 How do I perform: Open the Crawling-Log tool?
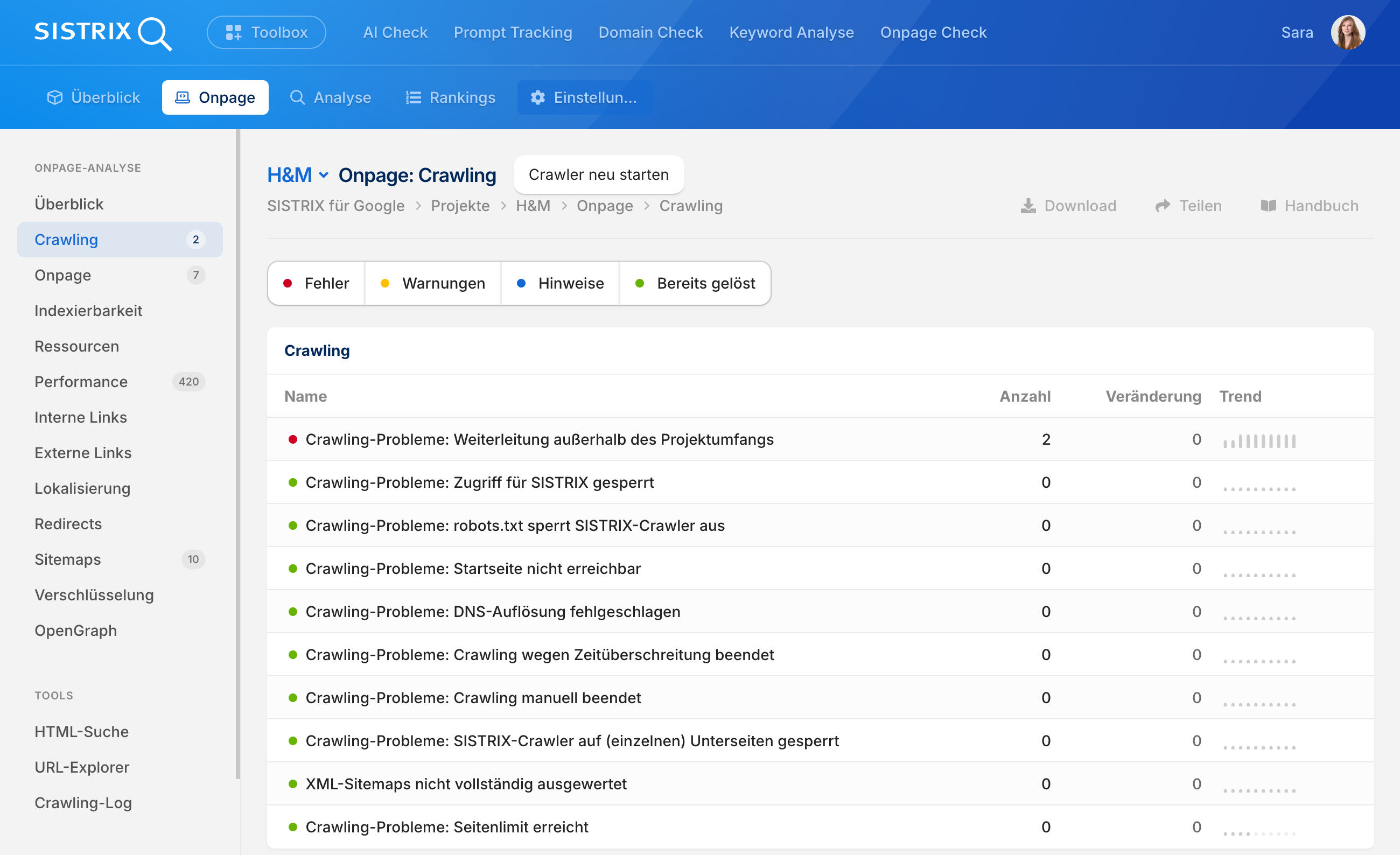(120, 802)
